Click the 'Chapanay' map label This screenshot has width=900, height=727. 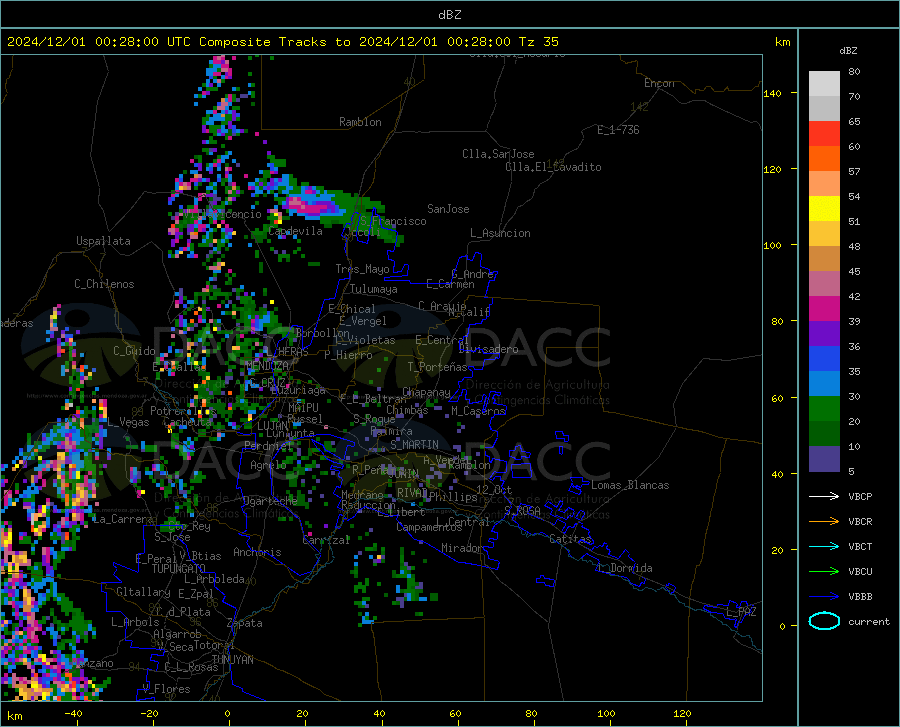click(426, 392)
